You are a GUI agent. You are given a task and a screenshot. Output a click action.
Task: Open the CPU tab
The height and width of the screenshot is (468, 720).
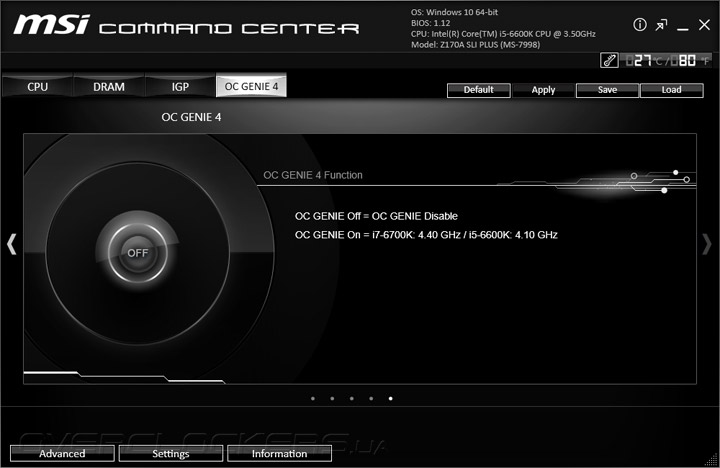coord(37,86)
